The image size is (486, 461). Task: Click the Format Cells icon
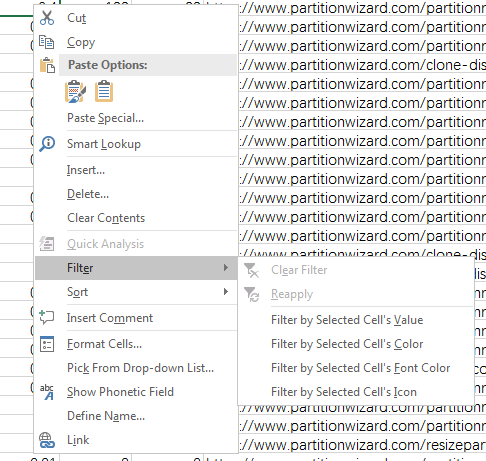pos(47,344)
